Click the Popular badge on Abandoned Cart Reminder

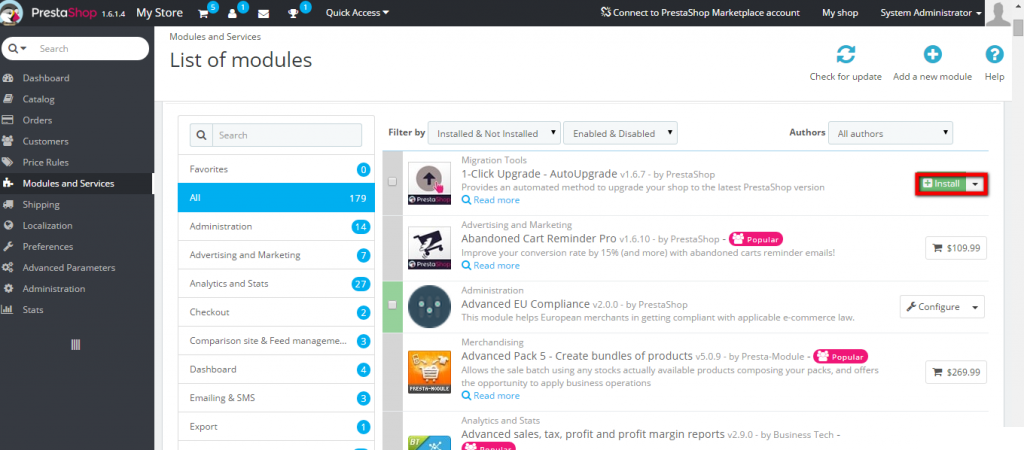point(756,238)
